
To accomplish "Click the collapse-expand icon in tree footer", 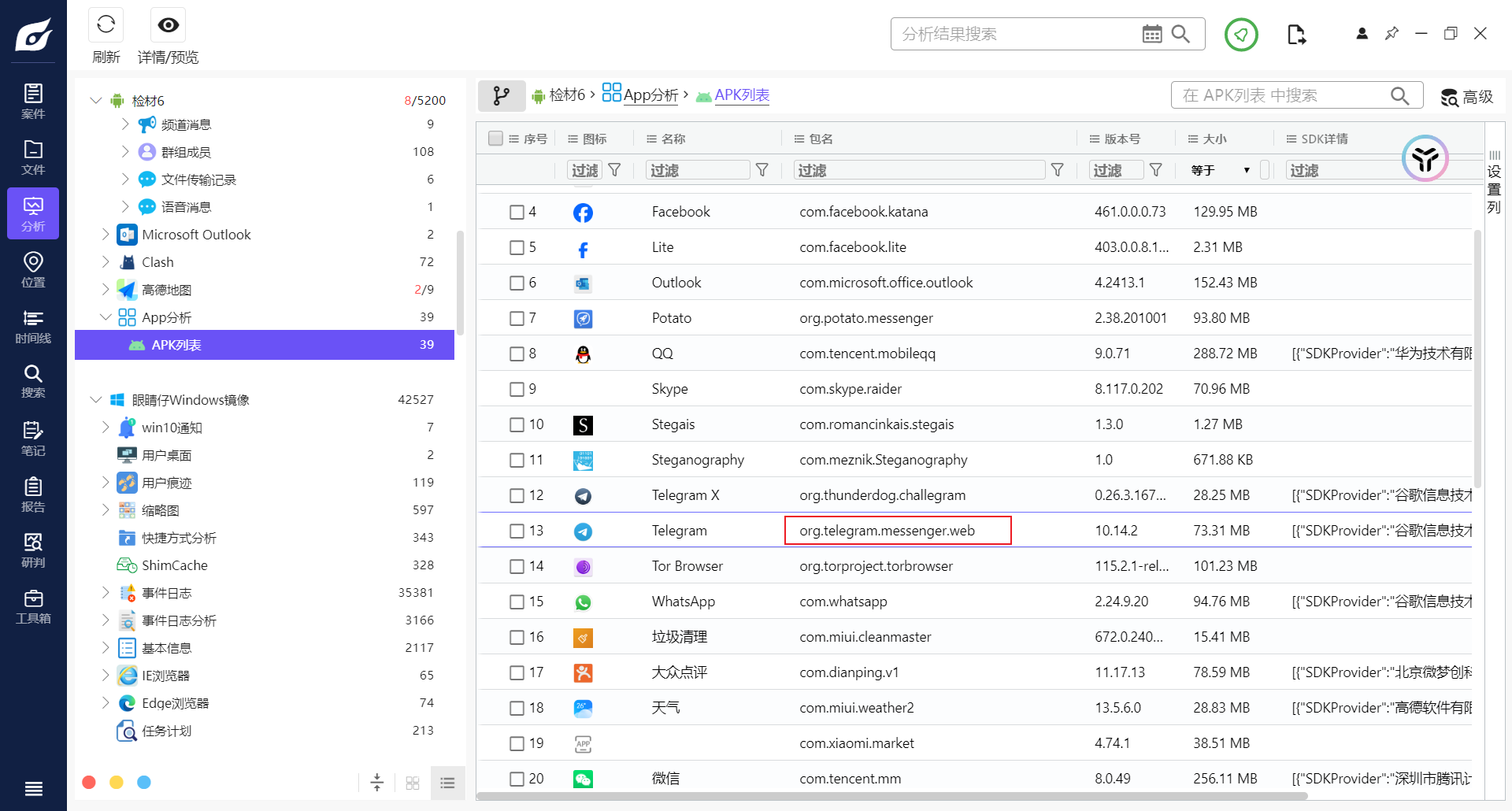I will click(377, 782).
